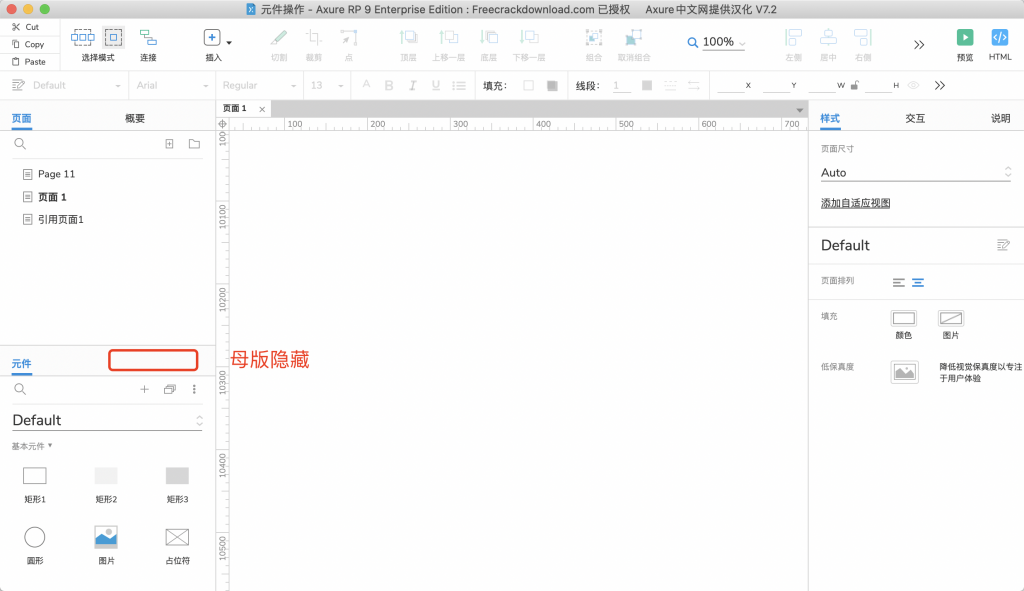Open the toolbar overflow (>>) button
This screenshot has height=591, width=1024.
(919, 45)
